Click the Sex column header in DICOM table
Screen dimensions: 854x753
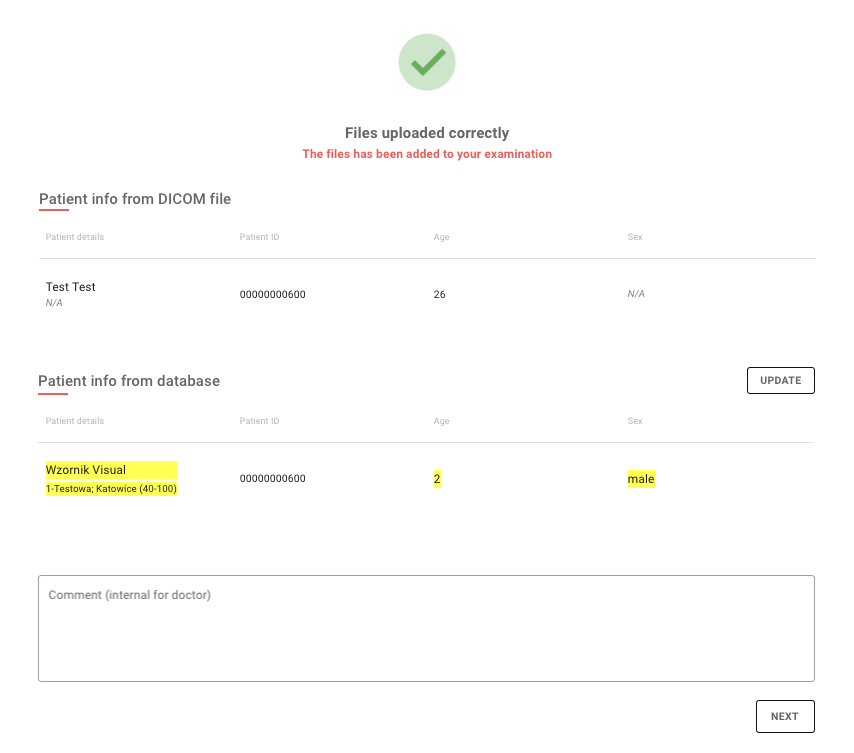[635, 237]
